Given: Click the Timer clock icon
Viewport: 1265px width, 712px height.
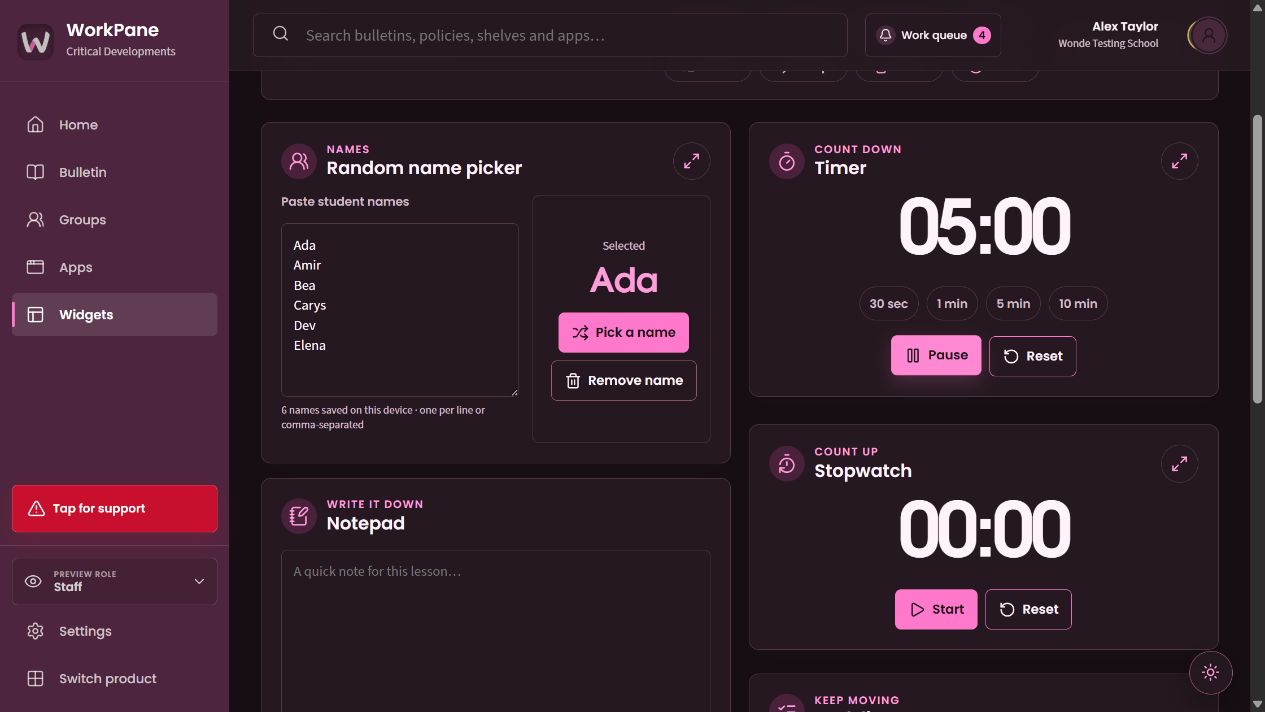Looking at the screenshot, I should [786, 160].
